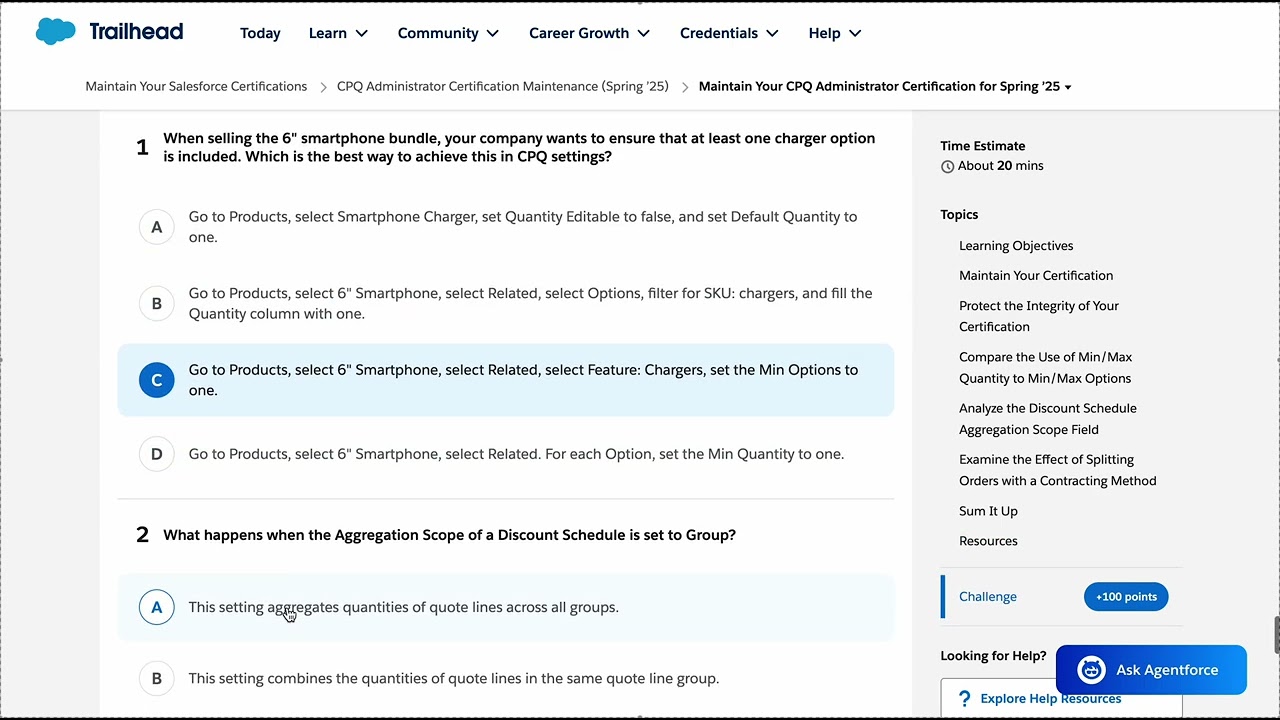Expand the Help menu
The image size is (1280, 720).
pos(835,33)
